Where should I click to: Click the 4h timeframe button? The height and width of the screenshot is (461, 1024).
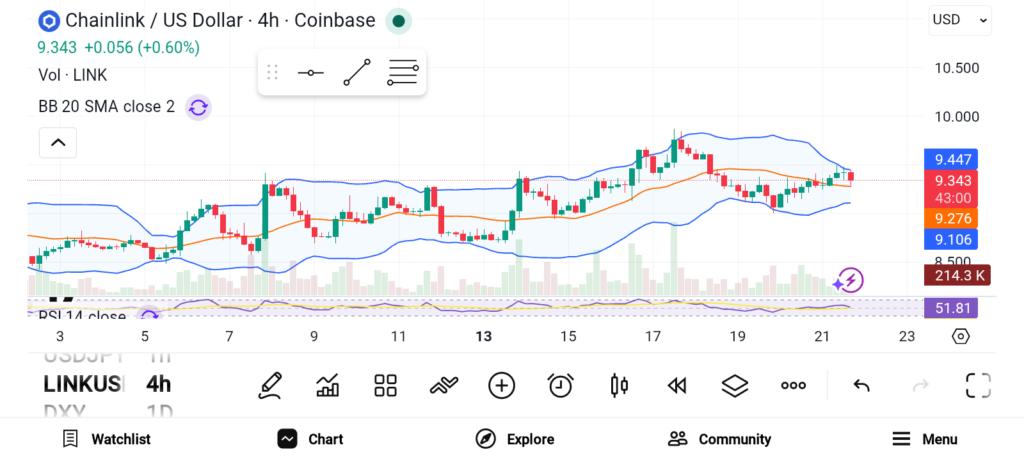click(x=158, y=384)
